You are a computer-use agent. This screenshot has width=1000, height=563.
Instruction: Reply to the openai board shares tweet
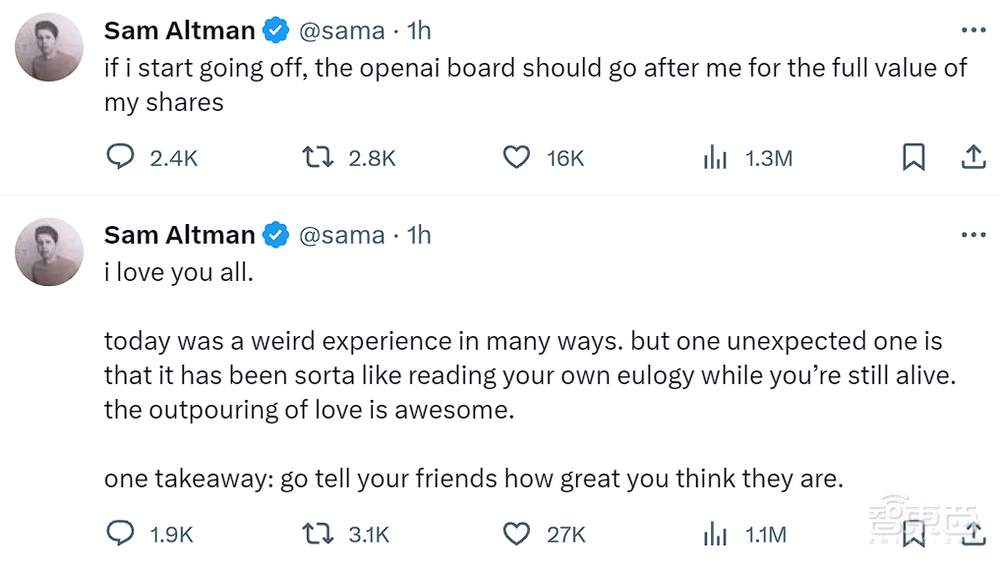click(x=120, y=158)
